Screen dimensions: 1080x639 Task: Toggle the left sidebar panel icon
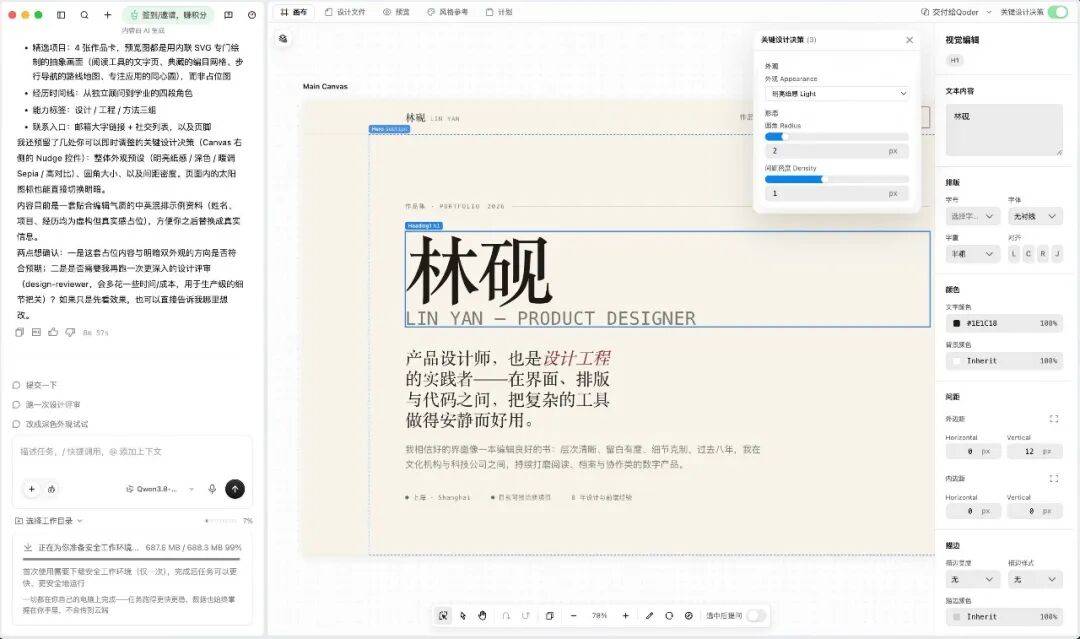click(x=61, y=14)
